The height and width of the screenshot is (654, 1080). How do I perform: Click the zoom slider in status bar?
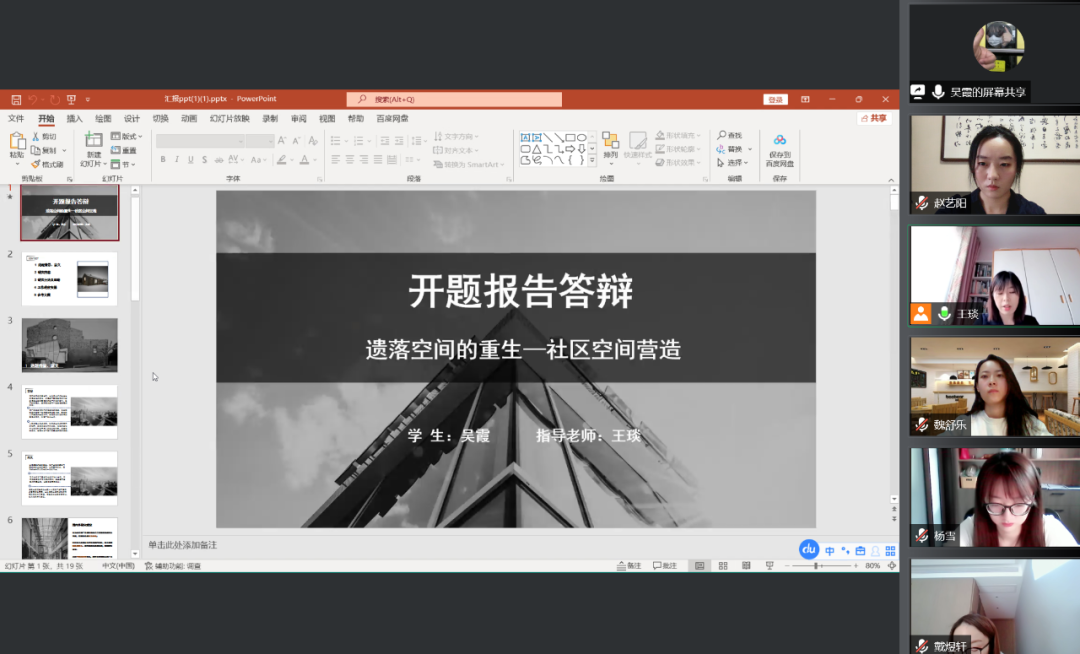[x=817, y=566]
